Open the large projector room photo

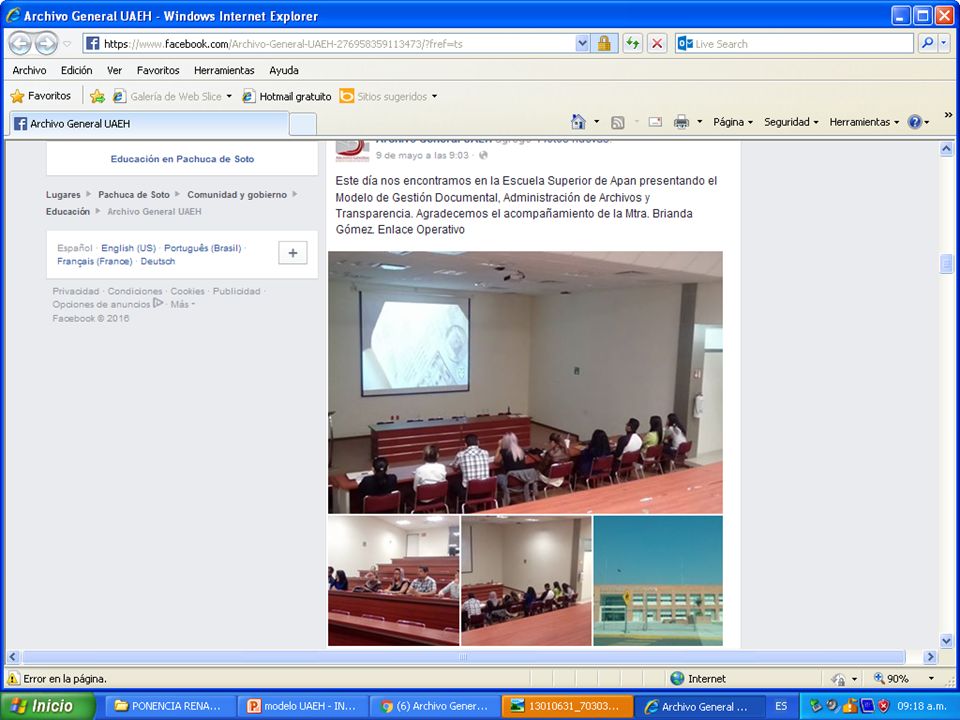pyautogui.click(x=525, y=382)
